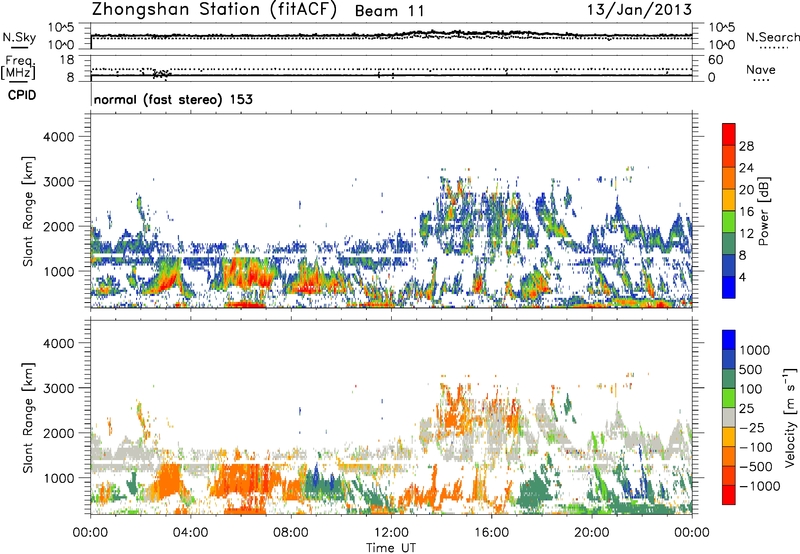Click the "12" power colorbar label
The height and width of the screenshot is (554, 800).
coord(746,234)
